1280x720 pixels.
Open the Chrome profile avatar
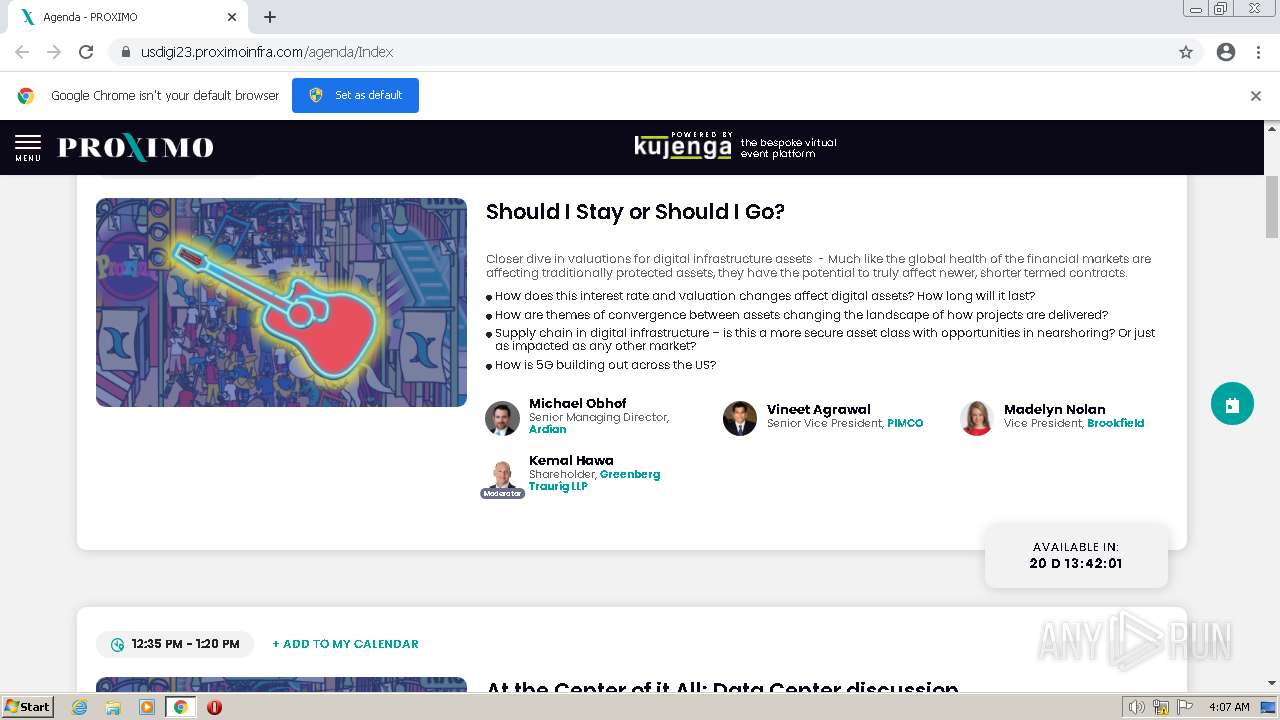tap(1226, 52)
